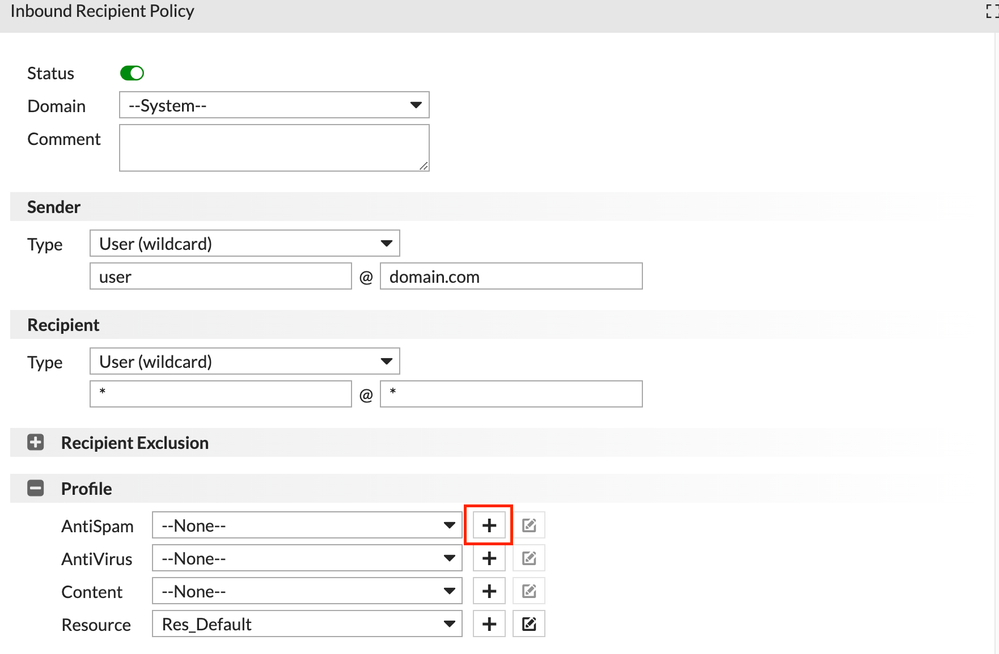Screen dimensions: 999x654
Task: Click the Content profile edit icon
Action: [529, 591]
